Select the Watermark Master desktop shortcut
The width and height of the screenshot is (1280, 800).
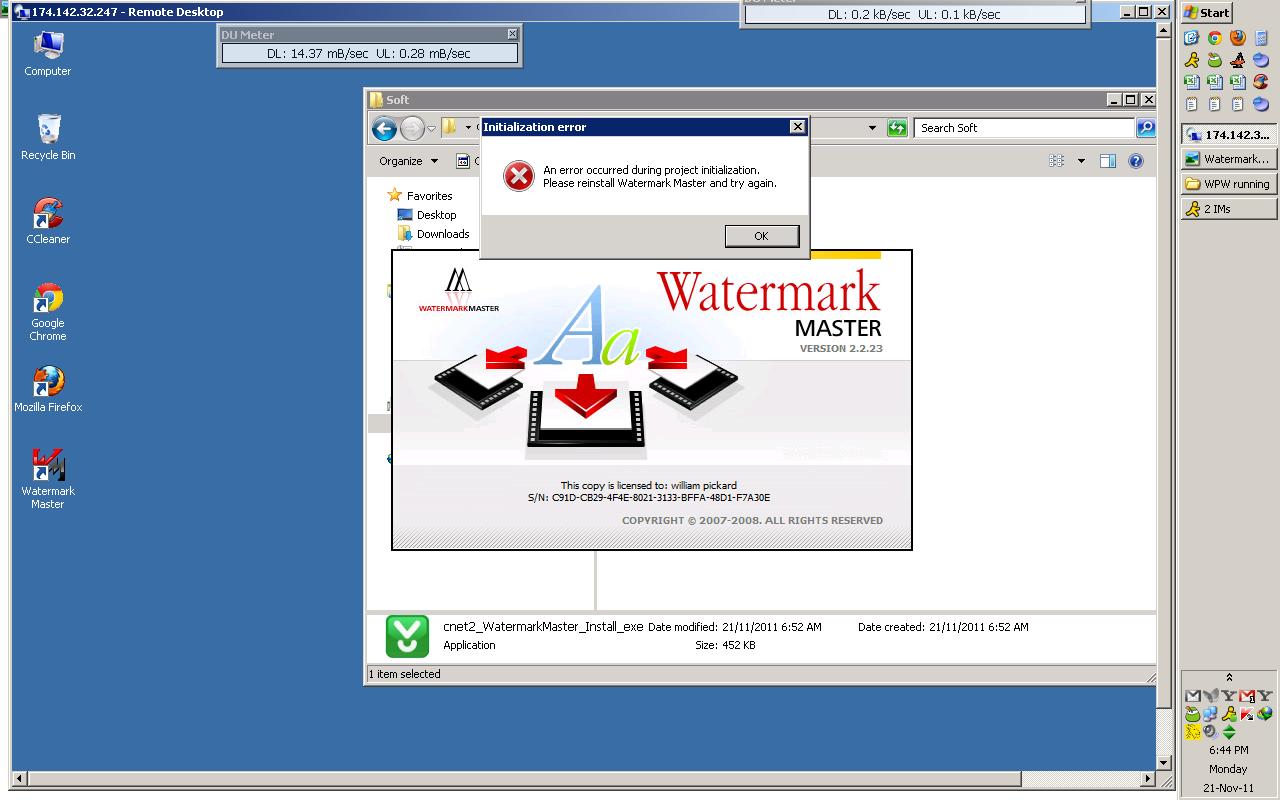pyautogui.click(x=48, y=479)
